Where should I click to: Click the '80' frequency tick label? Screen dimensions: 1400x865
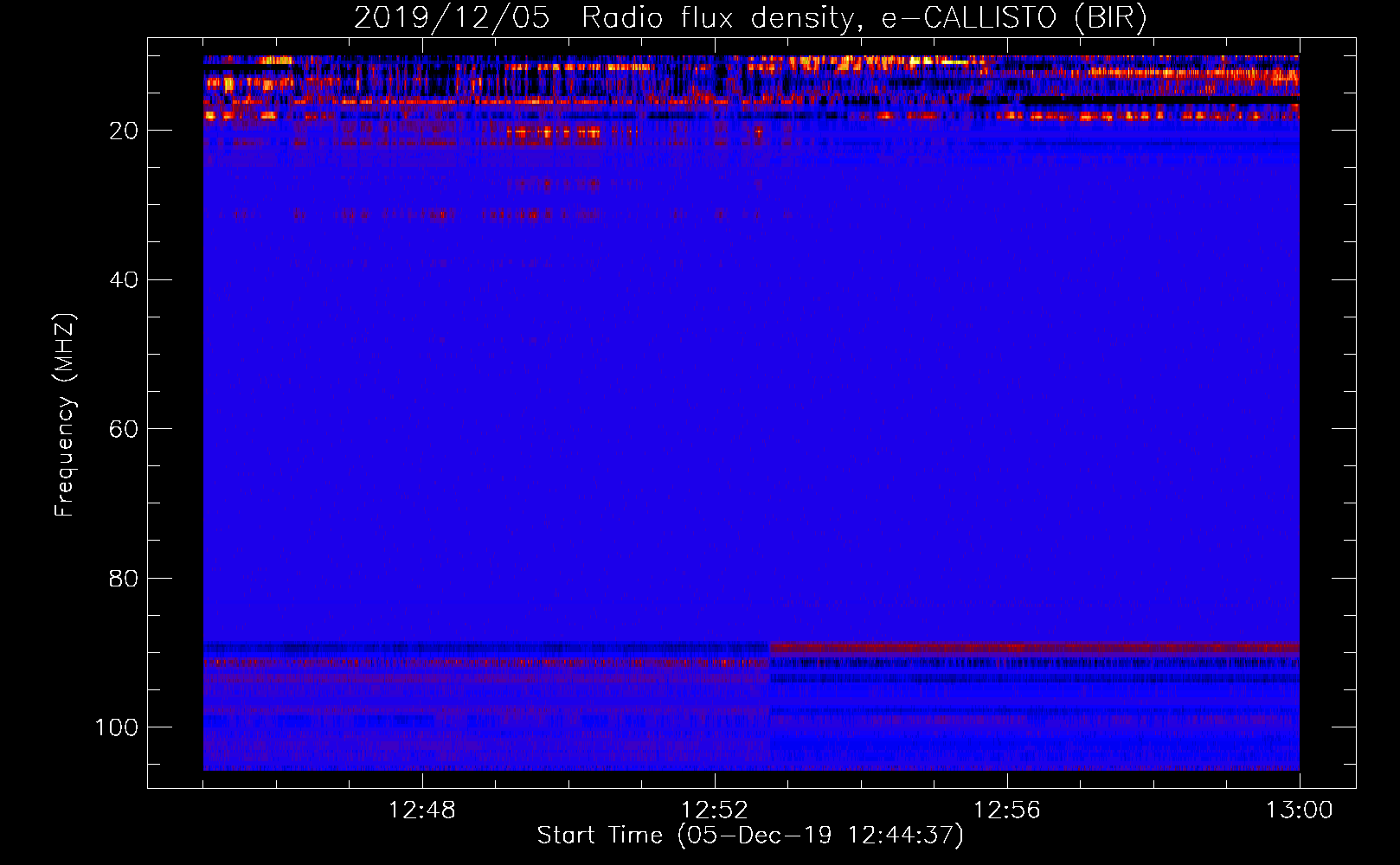tap(123, 579)
